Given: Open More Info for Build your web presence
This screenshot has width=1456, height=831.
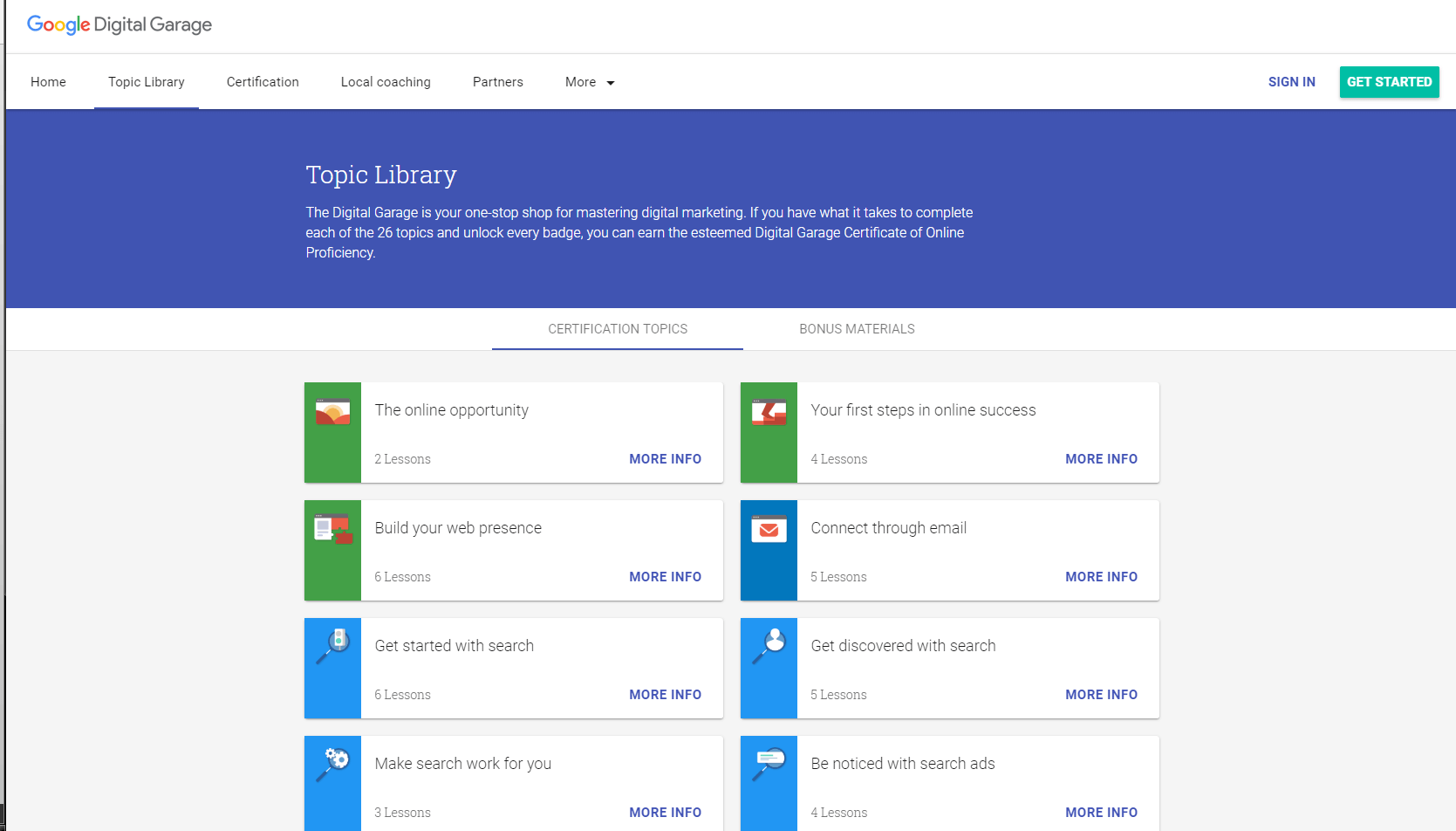Looking at the screenshot, I should point(665,577).
